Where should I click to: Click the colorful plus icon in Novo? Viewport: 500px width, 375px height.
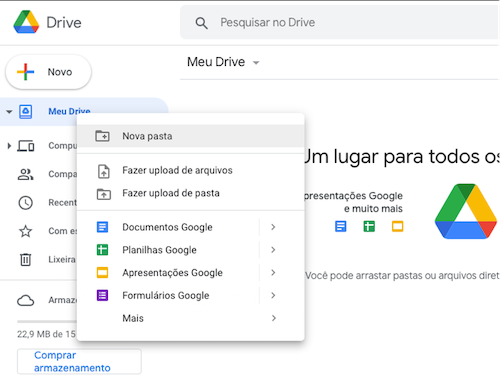tap(26, 72)
